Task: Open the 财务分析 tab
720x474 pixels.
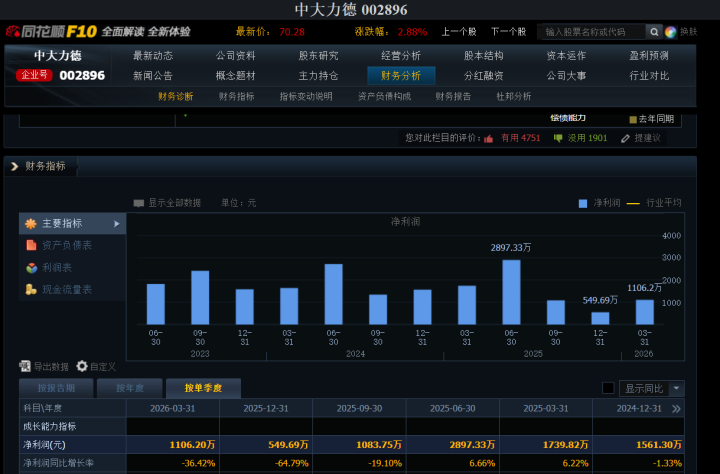Action: [401, 76]
